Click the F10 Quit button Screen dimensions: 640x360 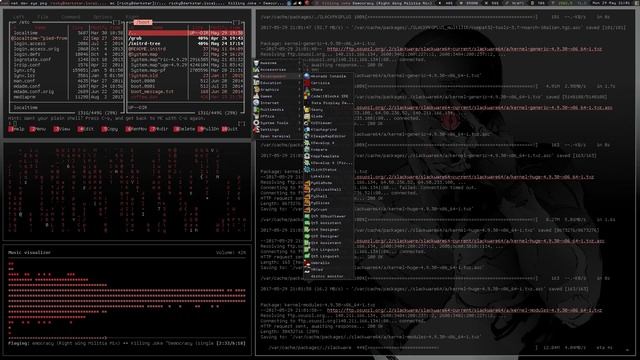(230, 129)
